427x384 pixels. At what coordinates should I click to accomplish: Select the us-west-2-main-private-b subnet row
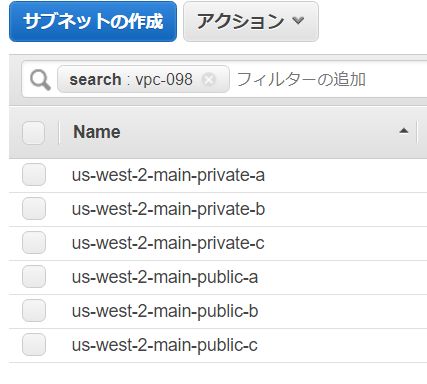(x=218, y=209)
